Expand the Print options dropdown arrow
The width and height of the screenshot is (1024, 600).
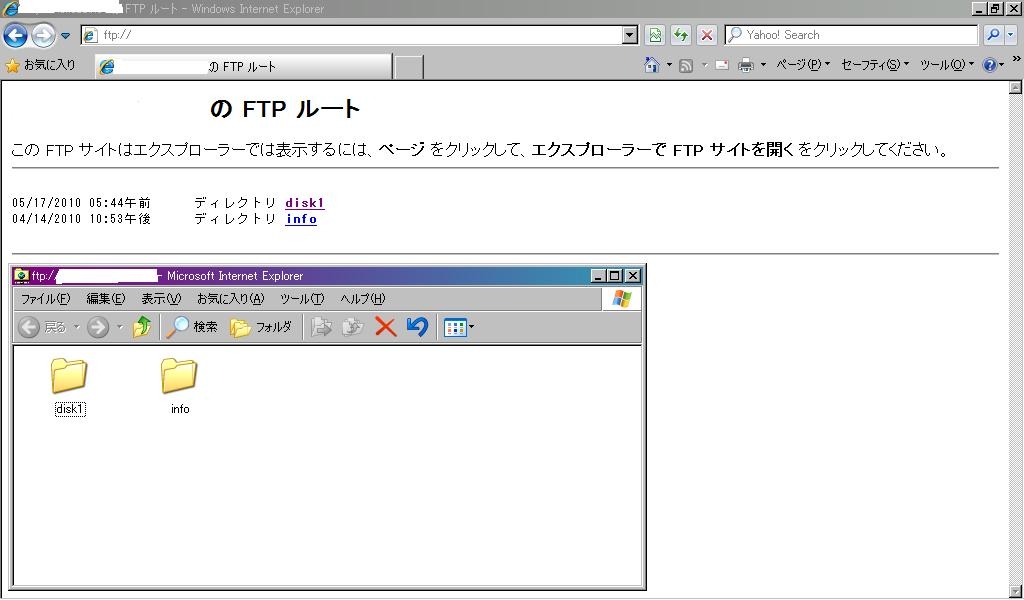(x=763, y=65)
